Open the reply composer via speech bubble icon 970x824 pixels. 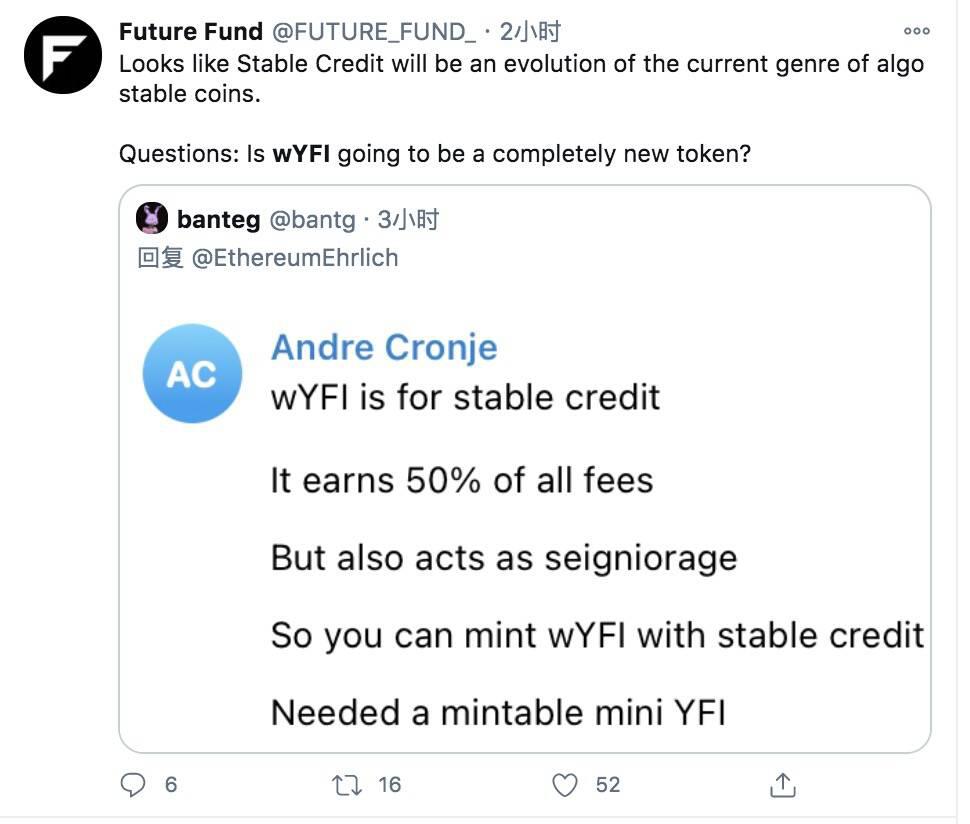click(x=135, y=786)
